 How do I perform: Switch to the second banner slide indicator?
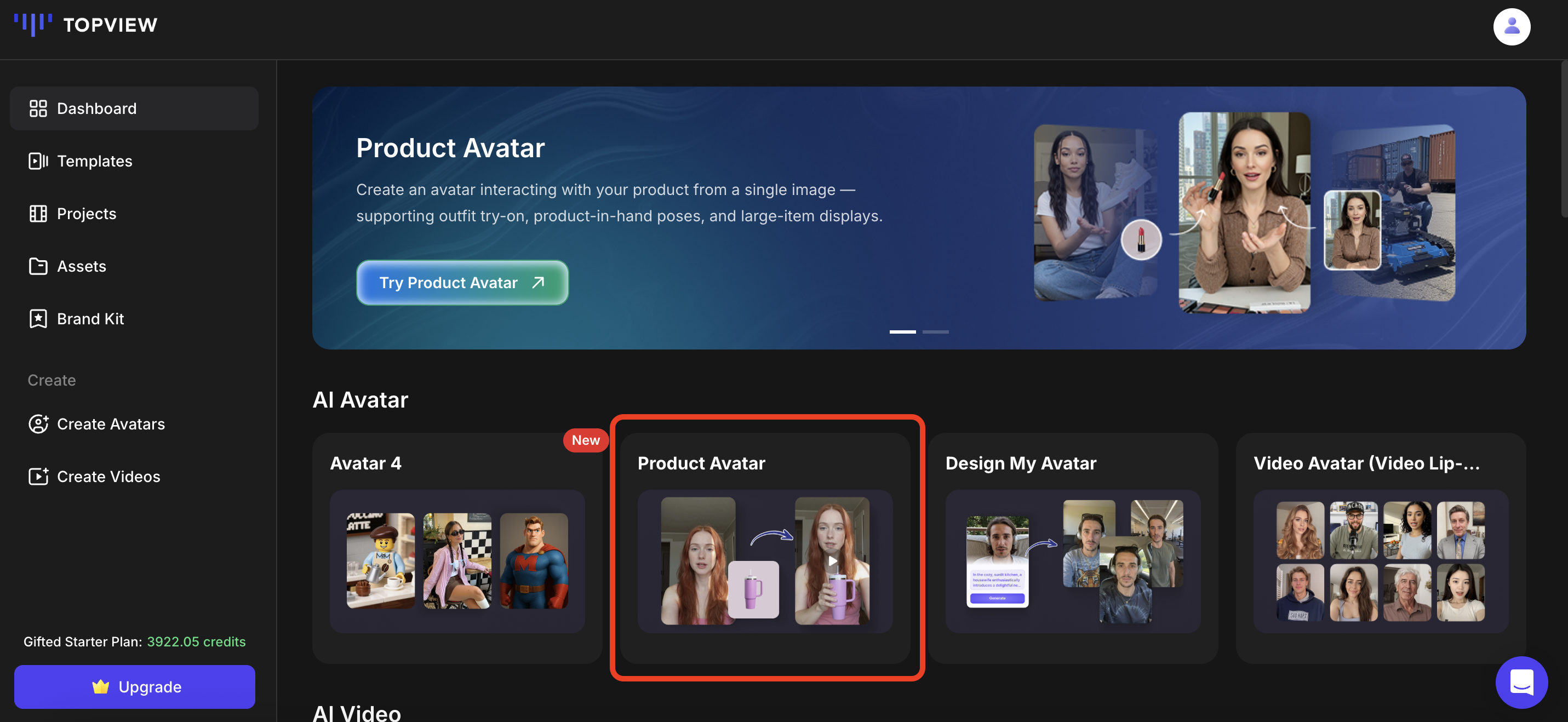click(936, 332)
